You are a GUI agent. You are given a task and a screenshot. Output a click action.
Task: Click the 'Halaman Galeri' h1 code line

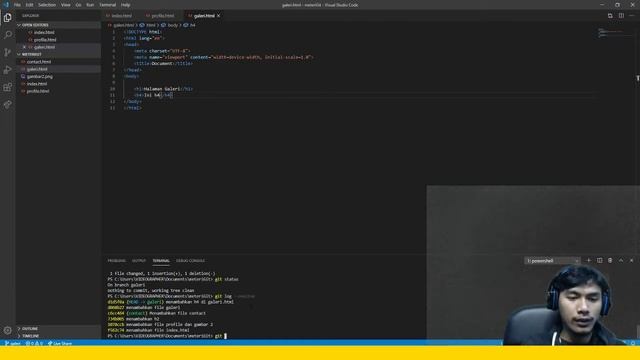(x=164, y=89)
